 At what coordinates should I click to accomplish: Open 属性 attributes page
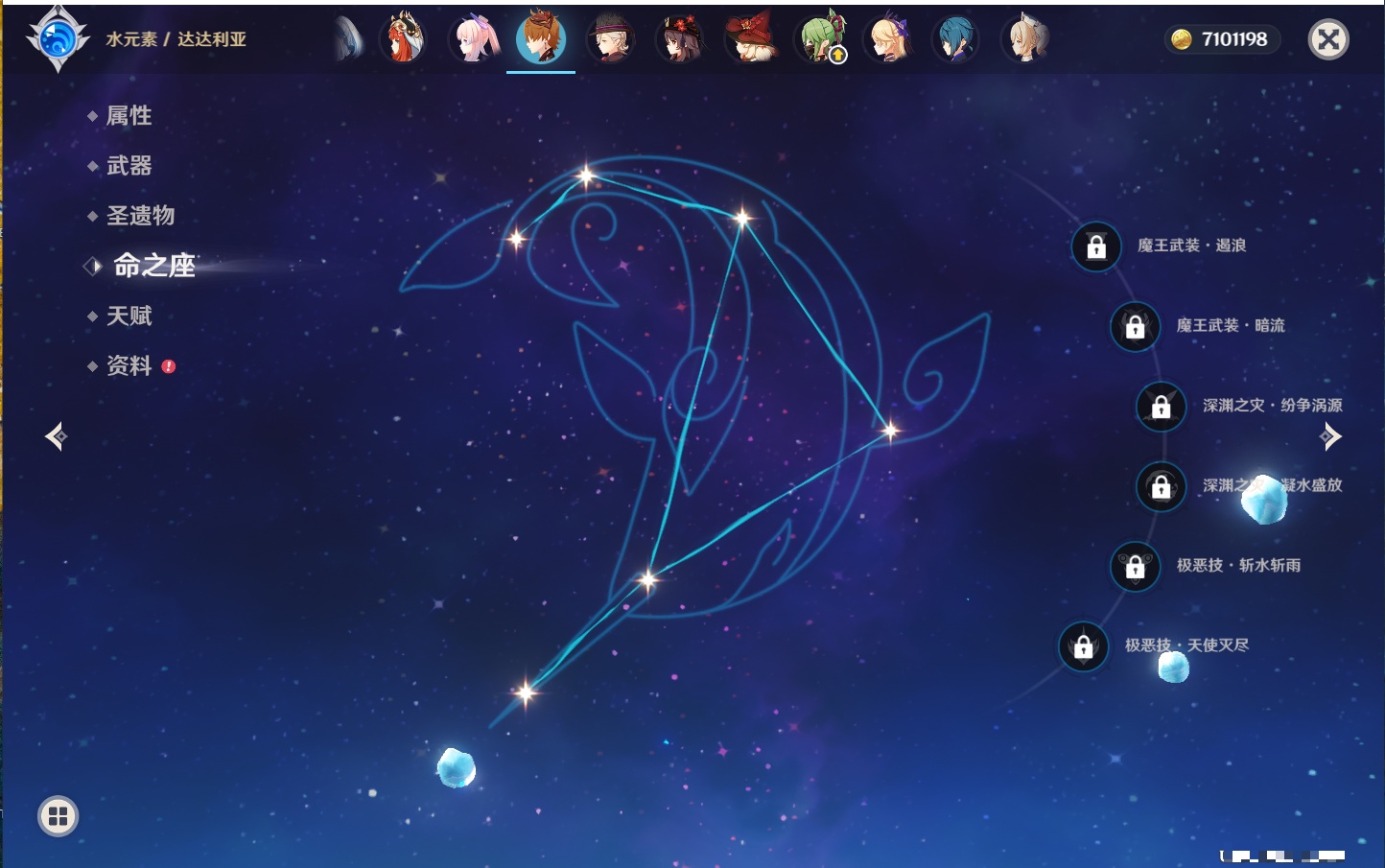pyautogui.click(x=129, y=116)
